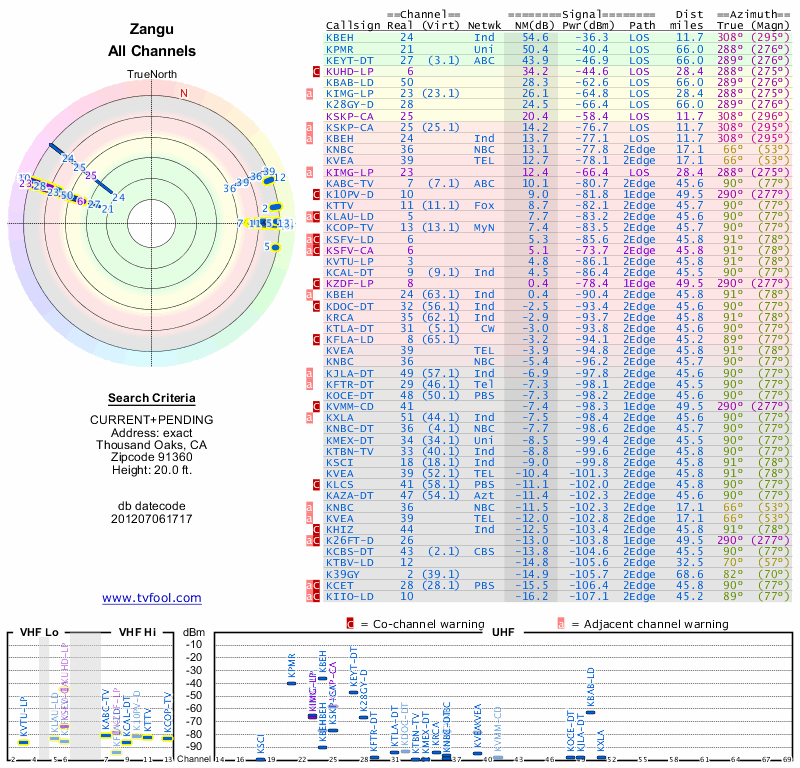Screen dimensions: 800x768
Task: Click the adjacent channel warning icon beside KIMG-LP 23.1
Action: click(309, 93)
